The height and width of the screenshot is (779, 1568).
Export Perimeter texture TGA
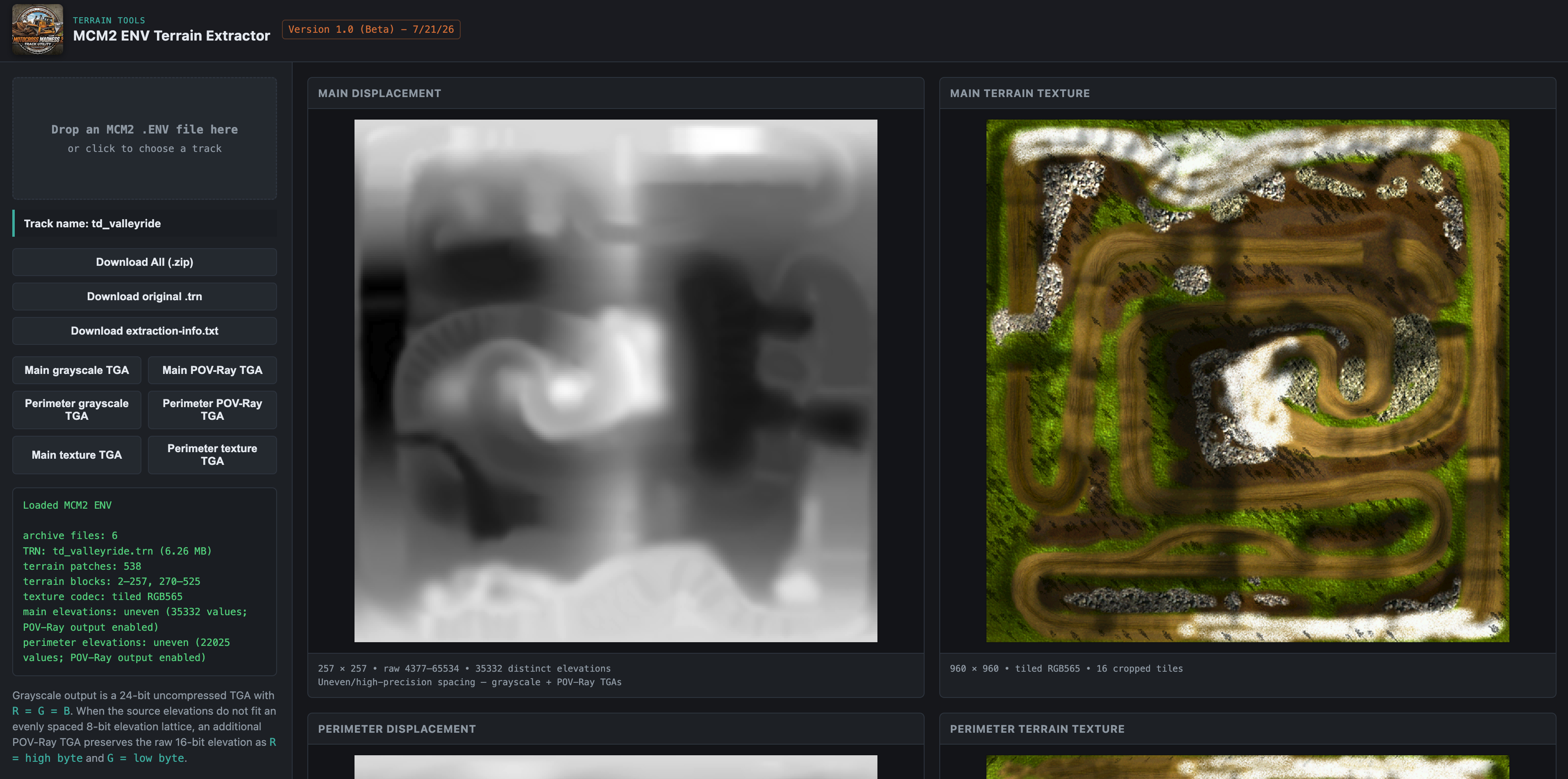click(x=212, y=455)
